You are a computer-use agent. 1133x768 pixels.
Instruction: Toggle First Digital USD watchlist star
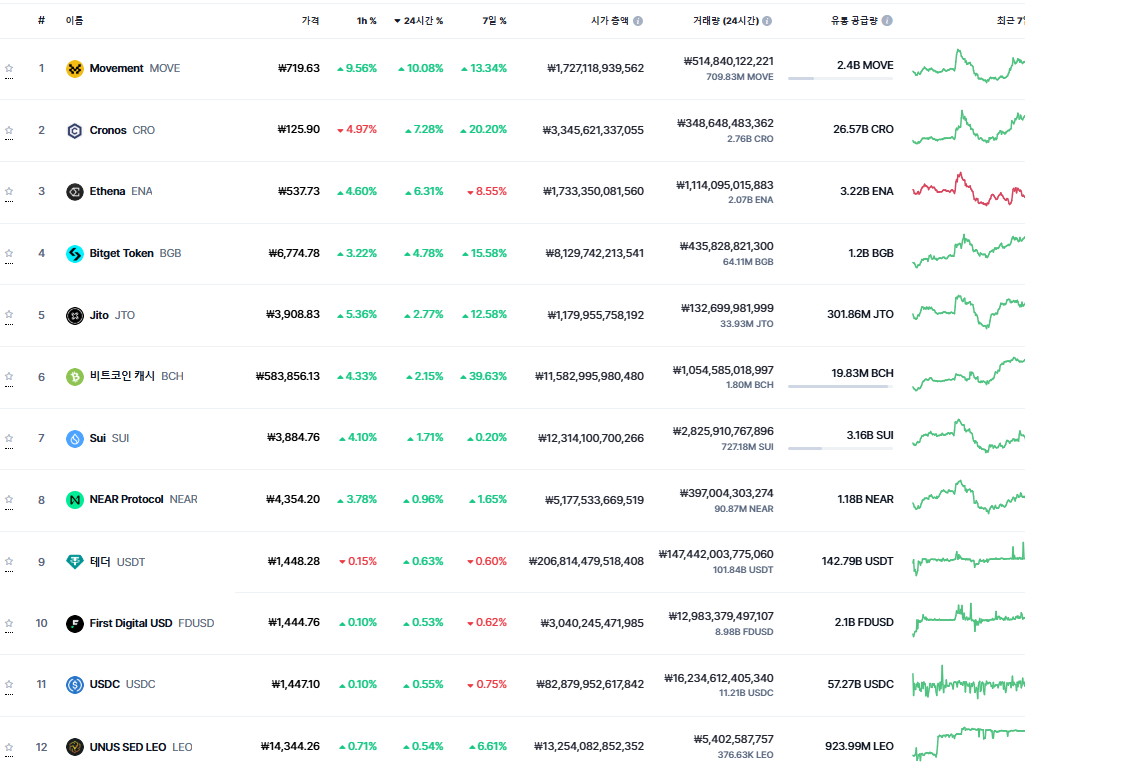[9, 624]
